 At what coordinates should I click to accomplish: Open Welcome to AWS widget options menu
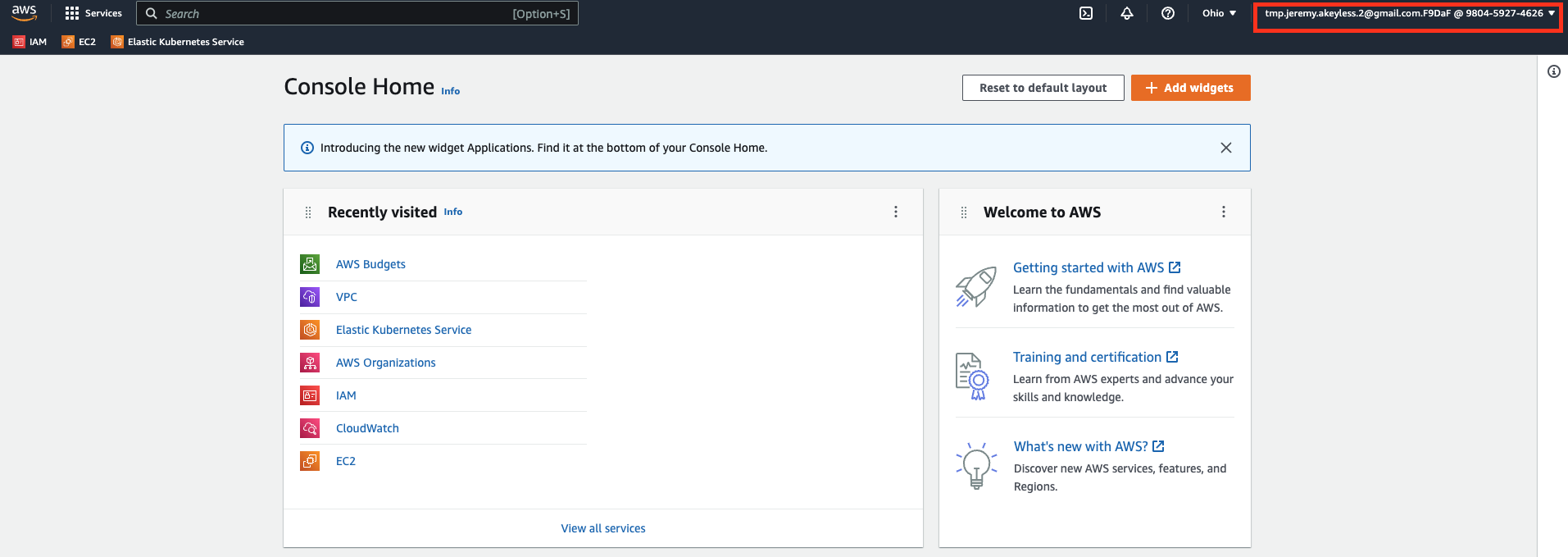1224,212
